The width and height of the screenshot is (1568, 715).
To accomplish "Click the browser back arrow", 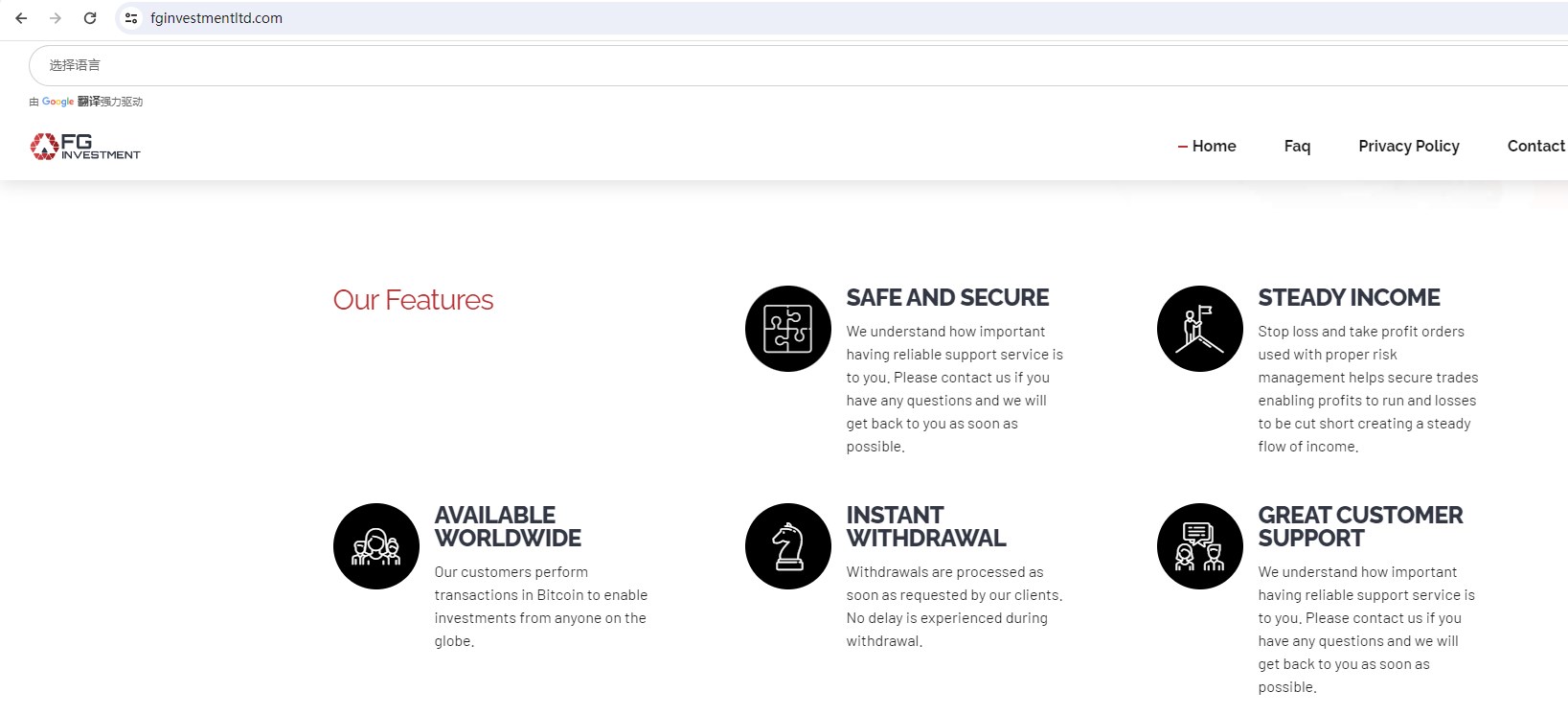I will pos(21,18).
